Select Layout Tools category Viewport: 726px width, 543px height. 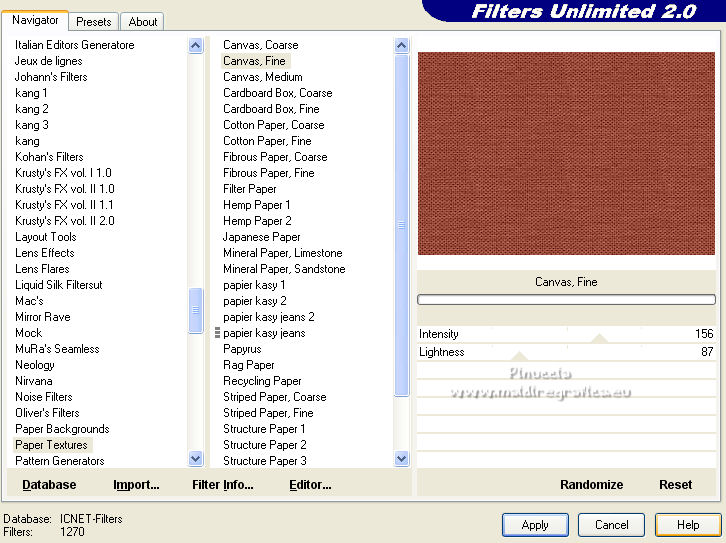pos(46,237)
